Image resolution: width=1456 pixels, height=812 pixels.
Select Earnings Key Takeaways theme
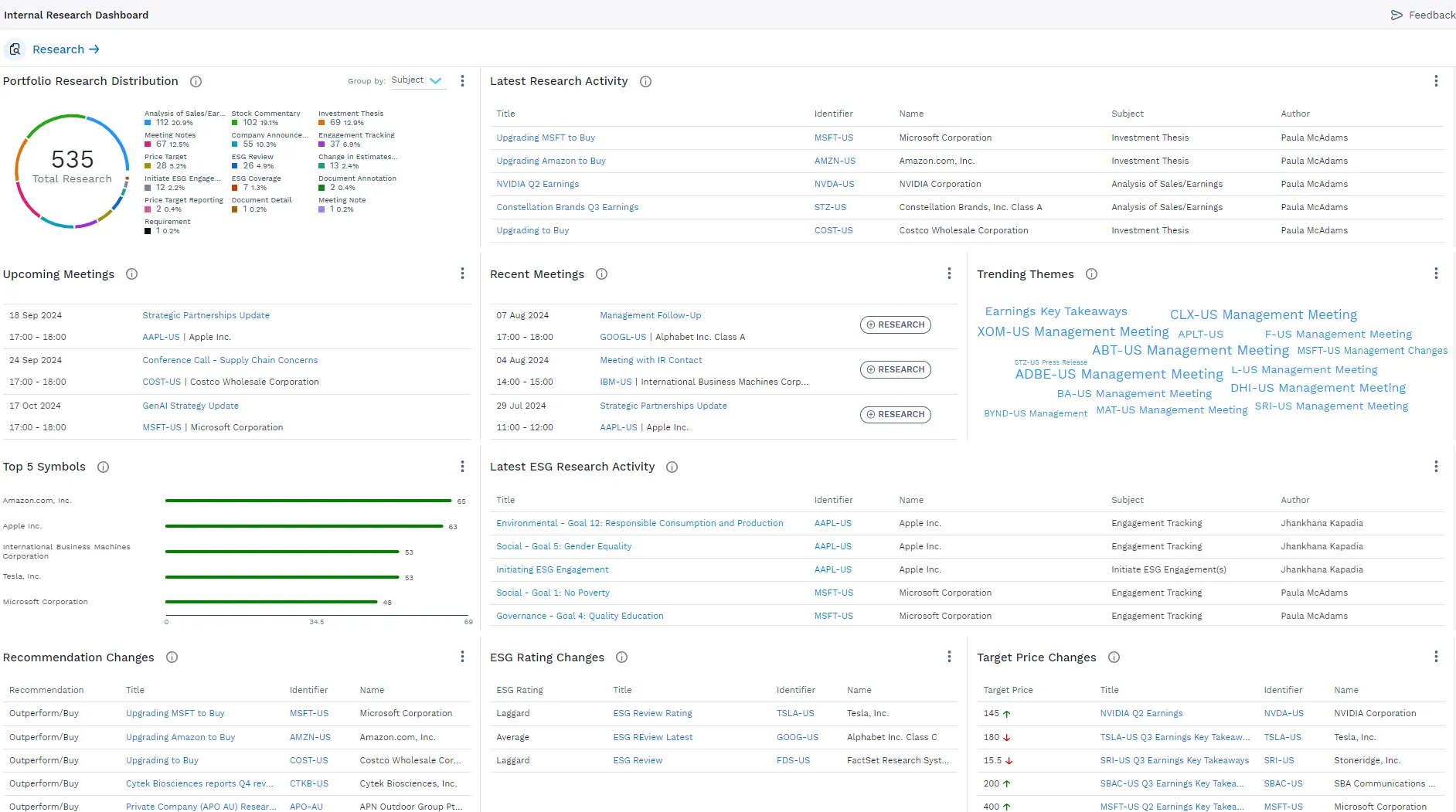click(1056, 311)
